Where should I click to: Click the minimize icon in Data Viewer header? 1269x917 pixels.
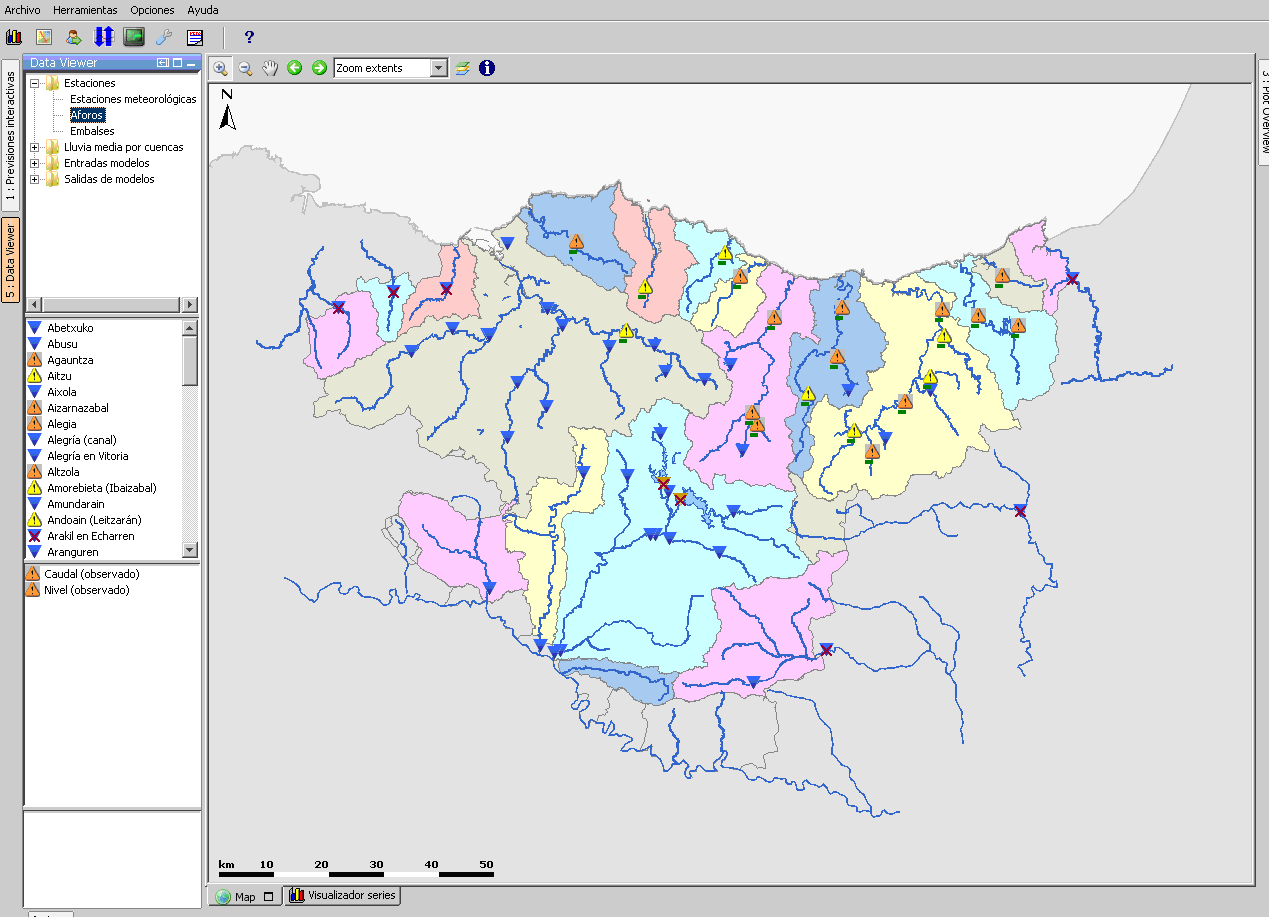tap(191, 63)
